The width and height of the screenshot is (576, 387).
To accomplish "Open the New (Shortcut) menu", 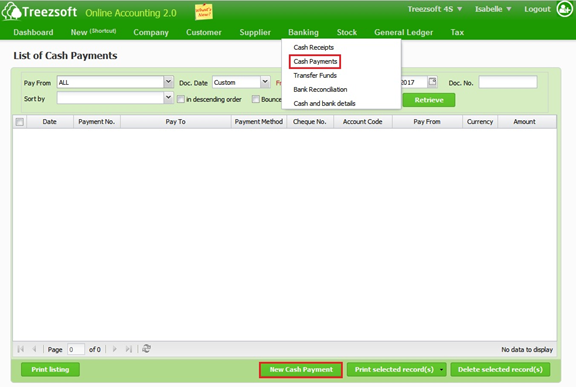I will (93, 32).
